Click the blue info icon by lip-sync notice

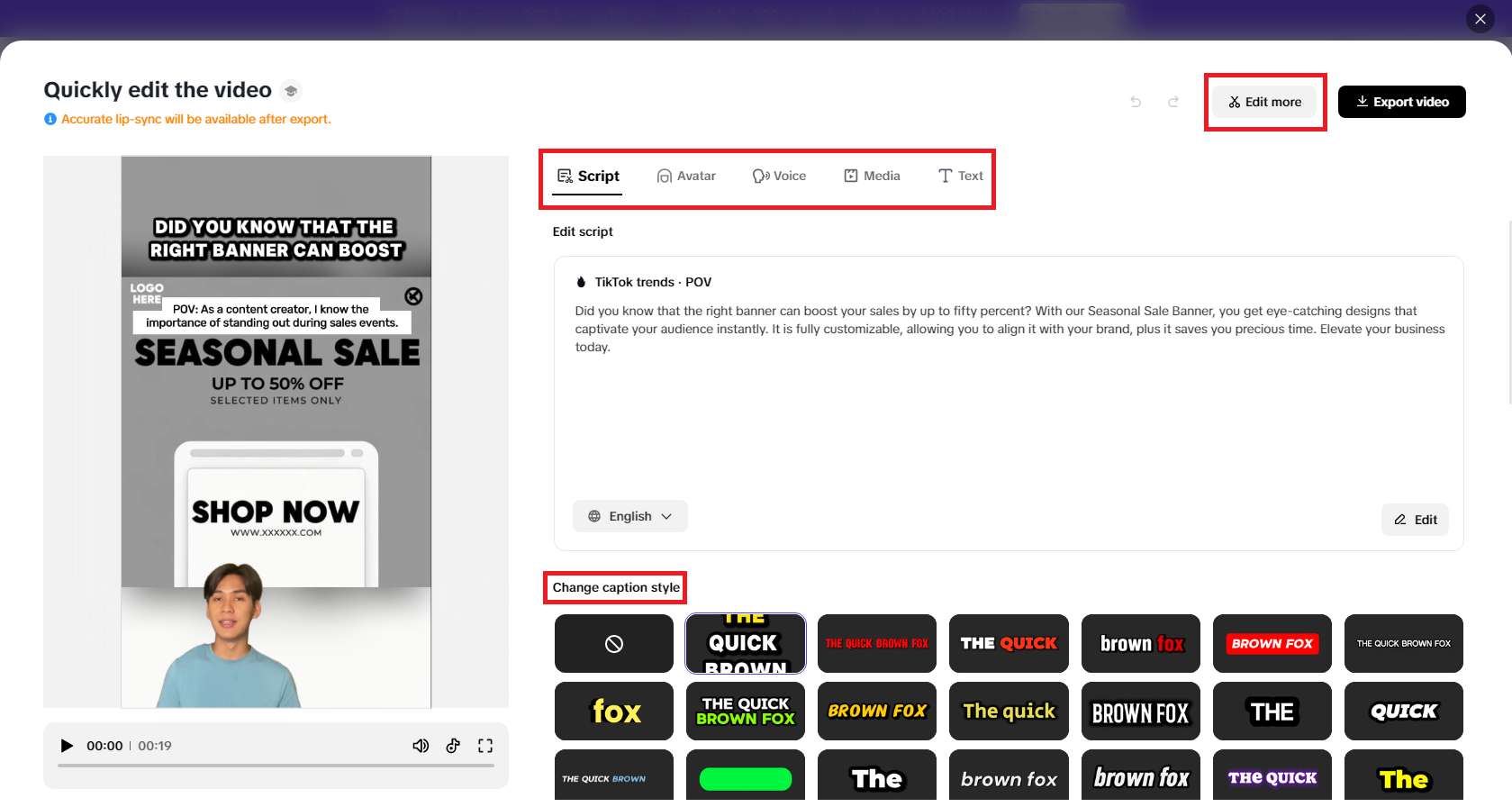coord(50,119)
